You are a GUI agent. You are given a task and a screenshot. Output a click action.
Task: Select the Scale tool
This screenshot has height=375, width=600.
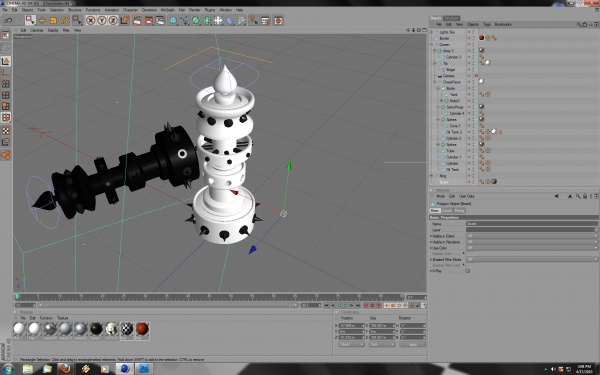click(x=53, y=20)
